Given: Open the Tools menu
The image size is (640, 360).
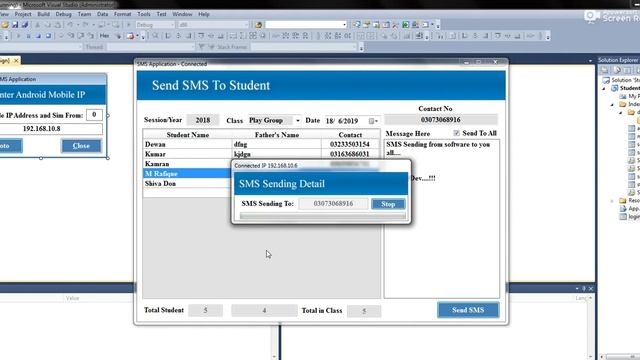Looking at the screenshot, I should tap(144, 14).
